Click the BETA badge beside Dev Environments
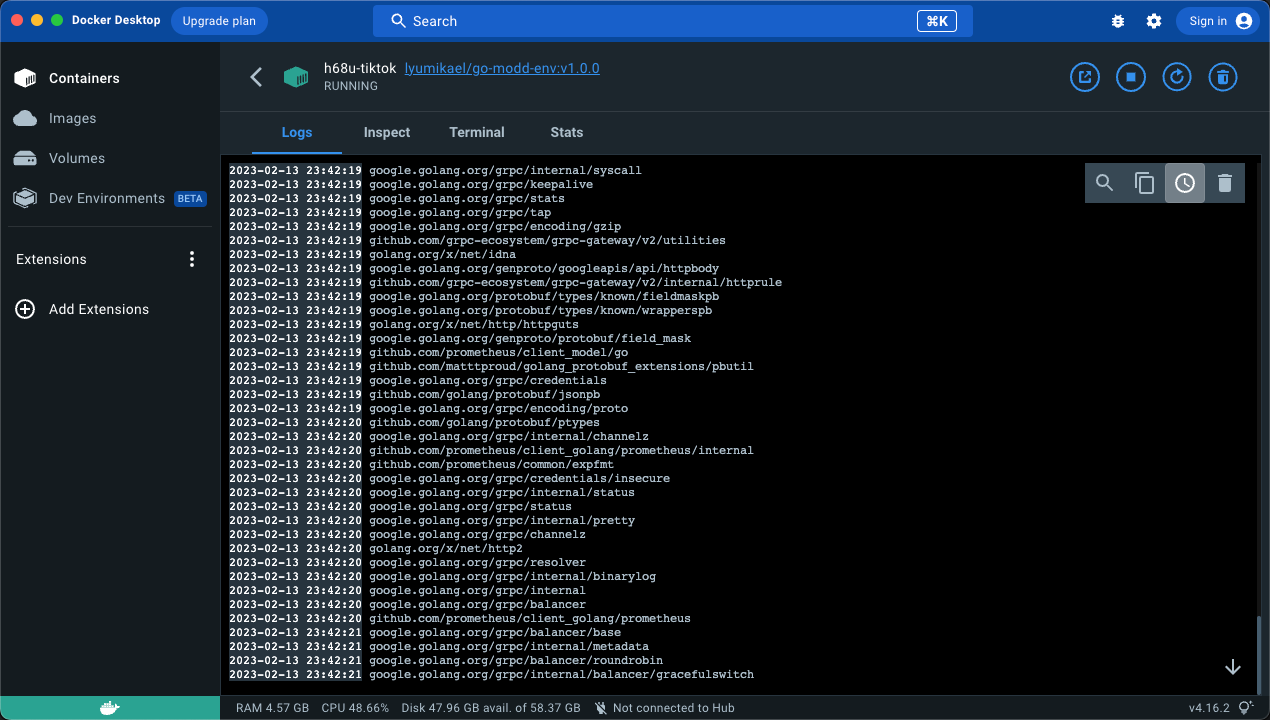The width and height of the screenshot is (1270, 720). tap(190, 198)
